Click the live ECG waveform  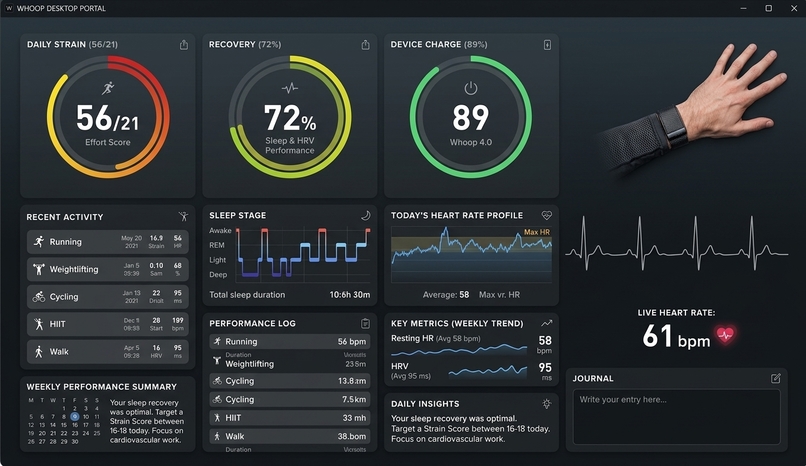(x=676, y=244)
